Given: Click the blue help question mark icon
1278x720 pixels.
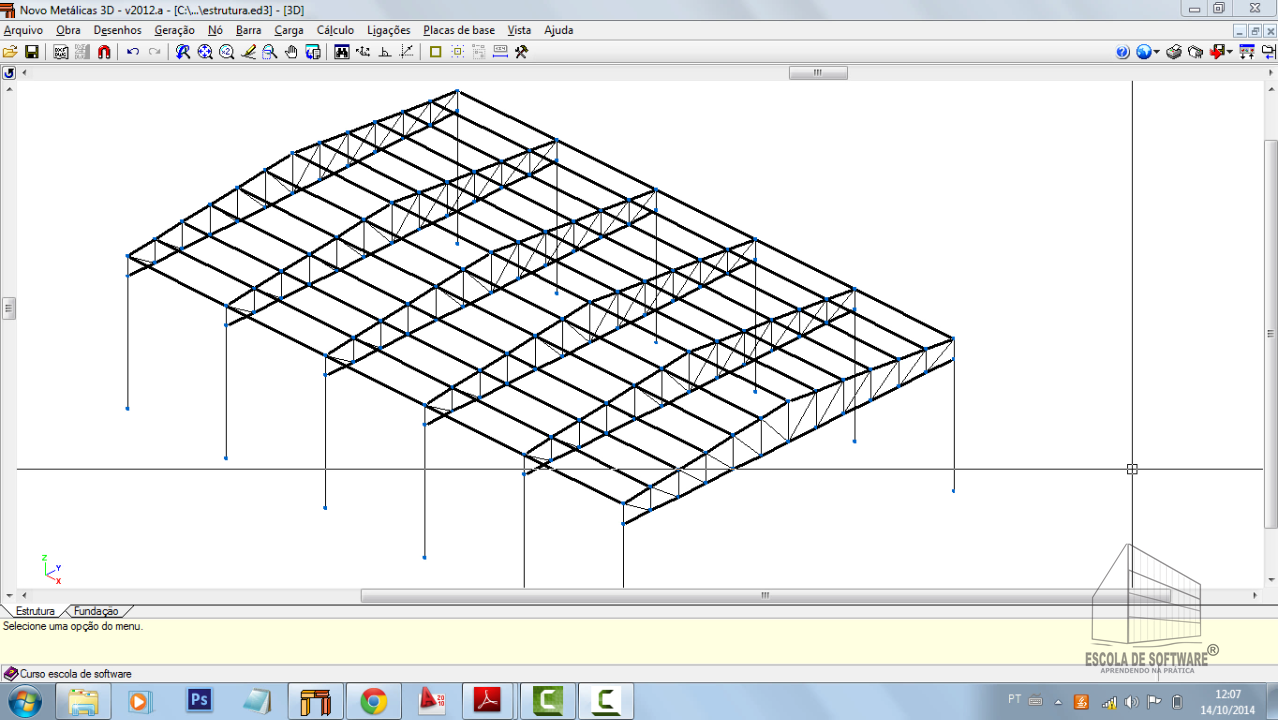Looking at the screenshot, I should coord(1123,52).
